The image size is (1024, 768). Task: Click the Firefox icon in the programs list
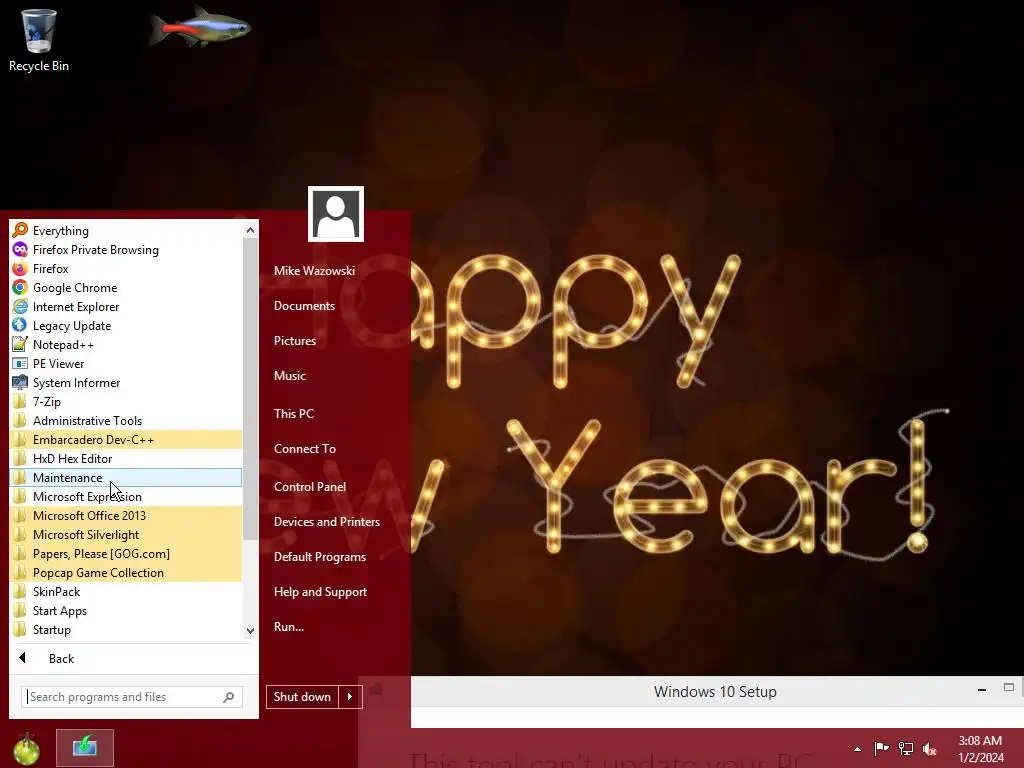coord(20,268)
